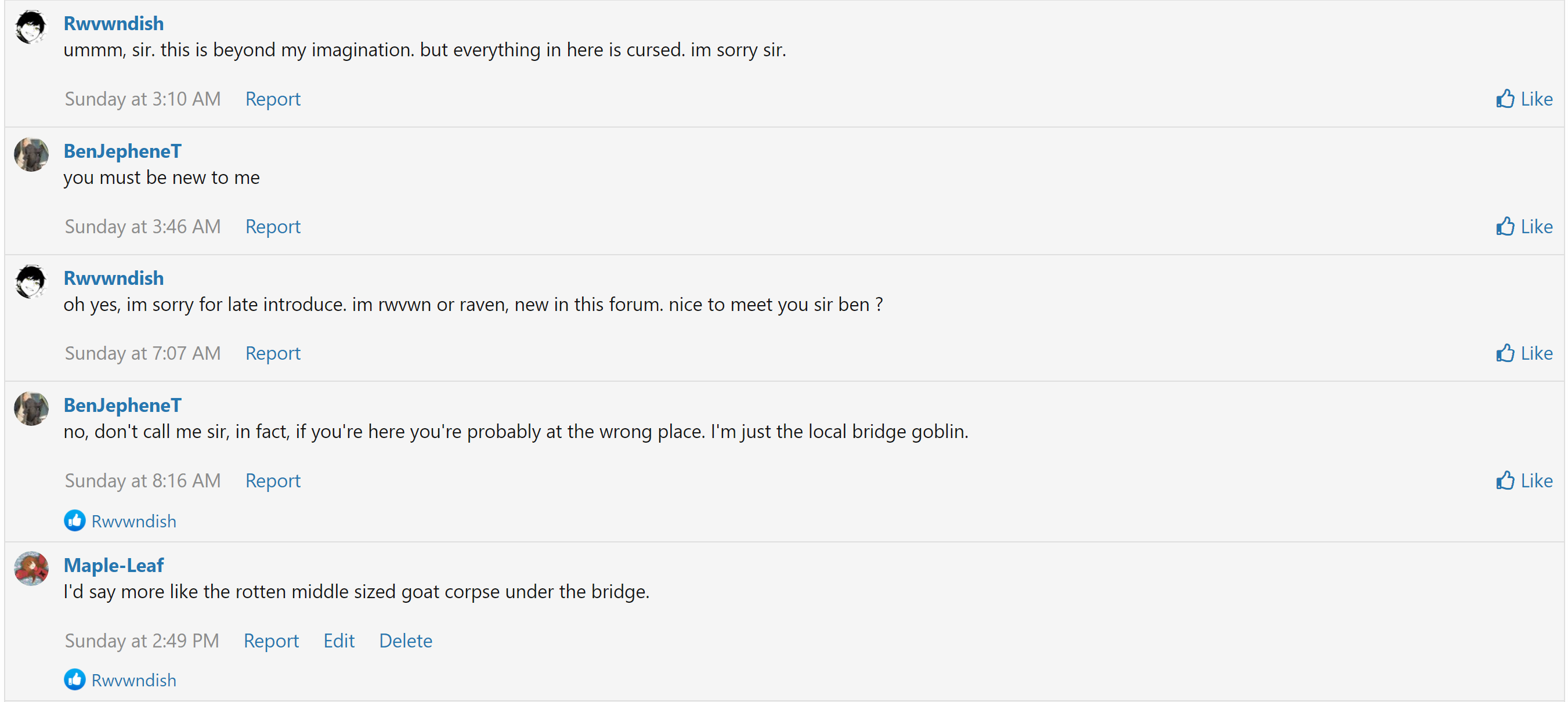This screenshot has height=702, width=1568.
Task: Click the thumbs-up icon on the first comment
Action: point(1506,98)
